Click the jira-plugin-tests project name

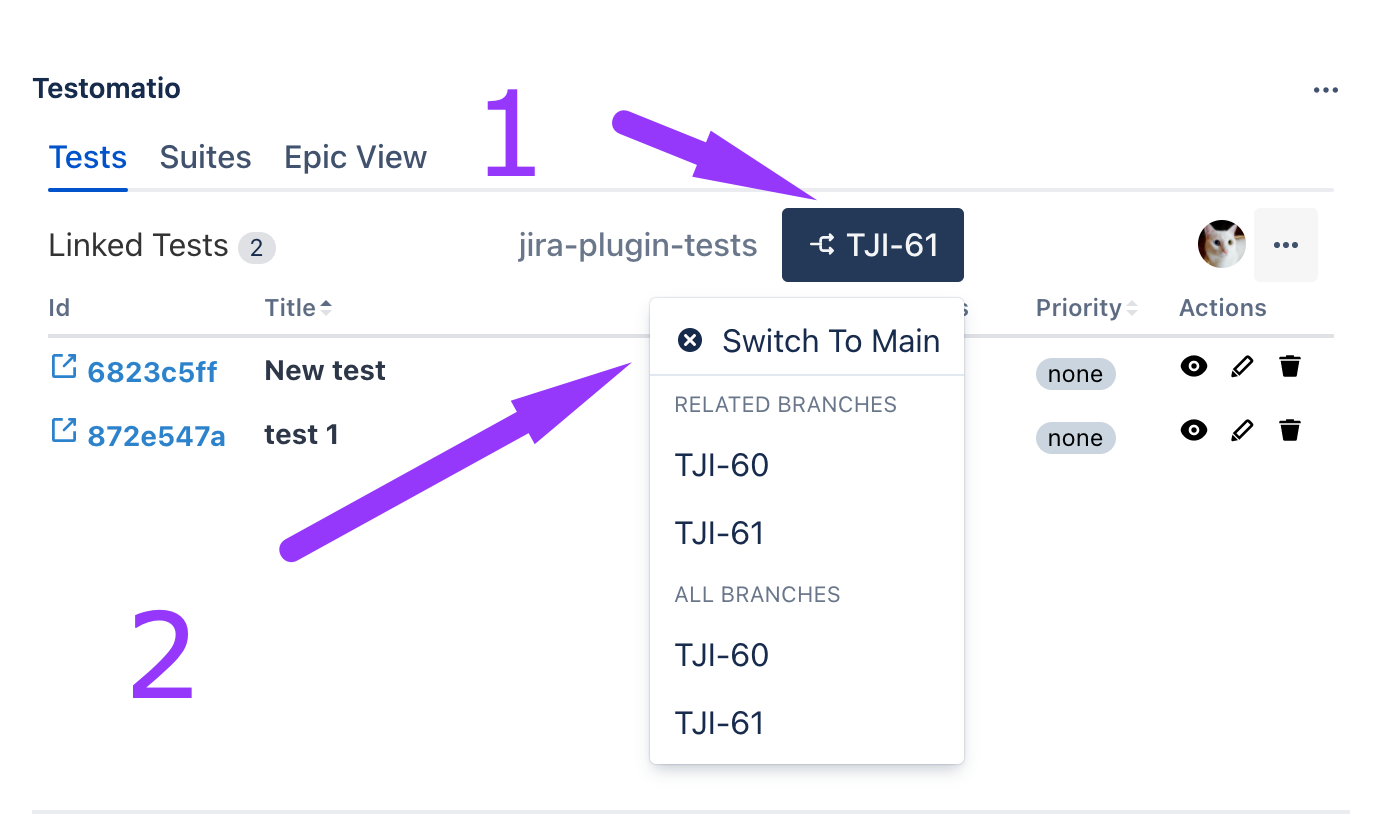(x=637, y=245)
